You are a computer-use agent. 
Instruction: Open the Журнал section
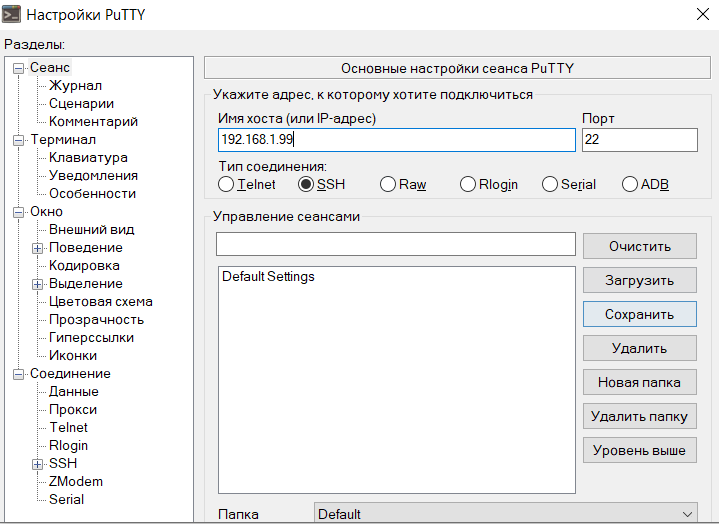75,85
